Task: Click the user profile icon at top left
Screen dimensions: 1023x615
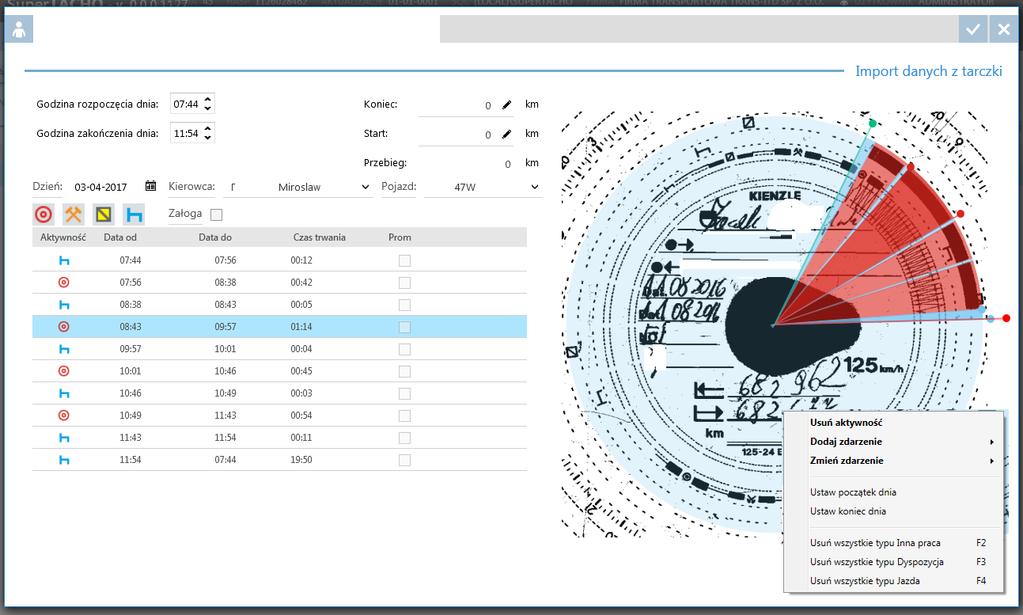Action: [19, 29]
